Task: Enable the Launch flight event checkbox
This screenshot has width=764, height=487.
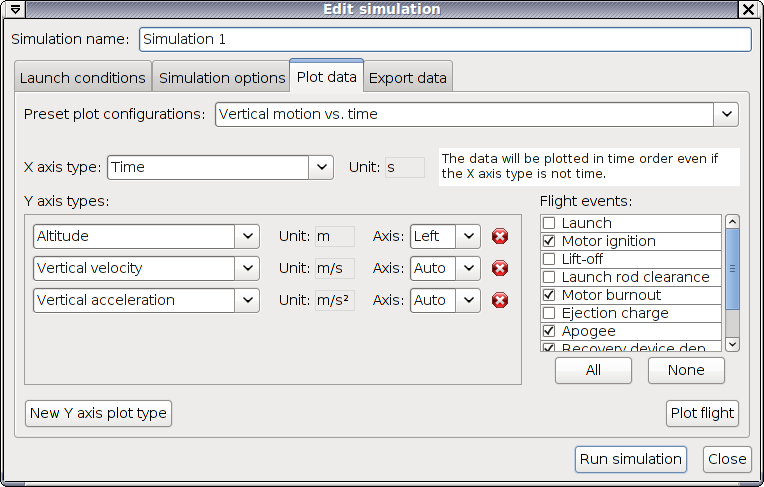Action: (548, 224)
